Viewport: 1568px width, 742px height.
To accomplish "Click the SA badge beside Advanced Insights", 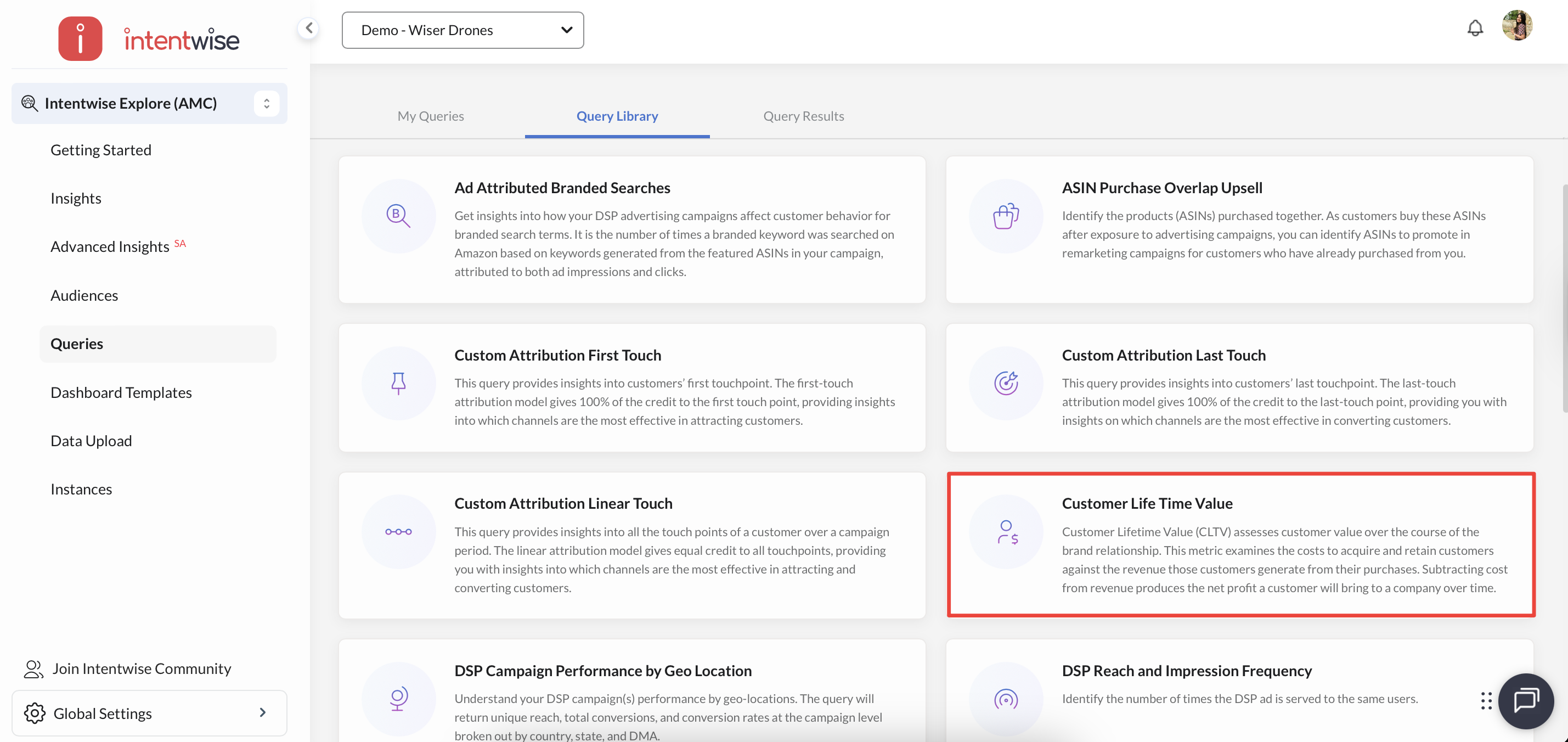I will point(179,244).
